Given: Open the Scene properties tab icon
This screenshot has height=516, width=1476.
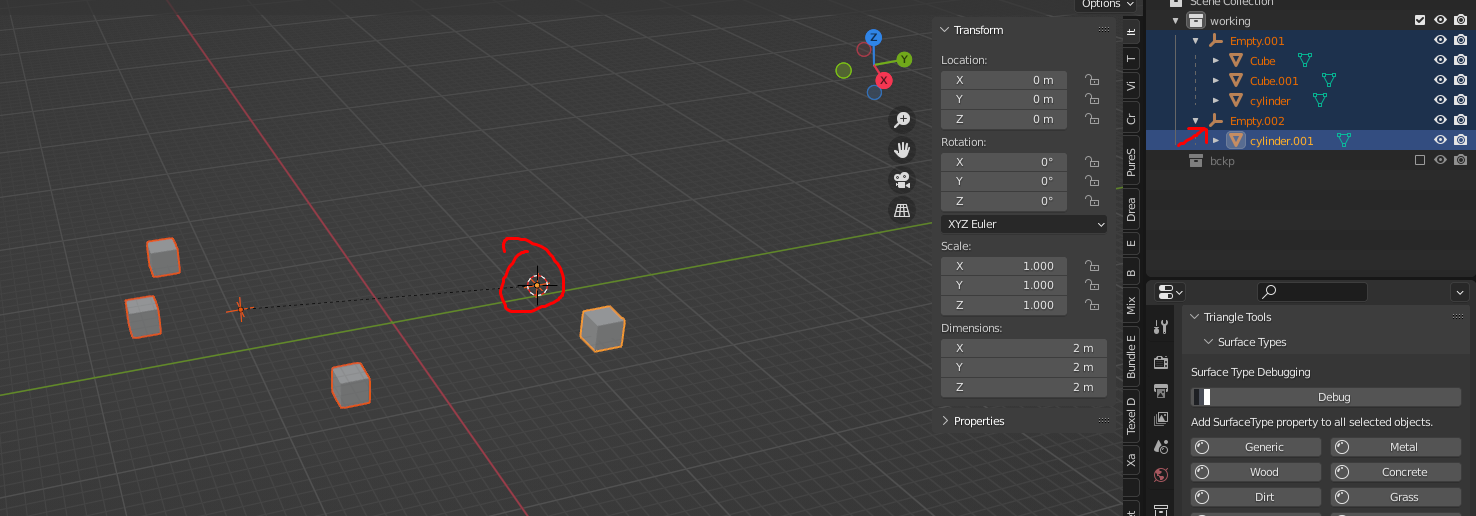Looking at the screenshot, I should [x=1161, y=446].
